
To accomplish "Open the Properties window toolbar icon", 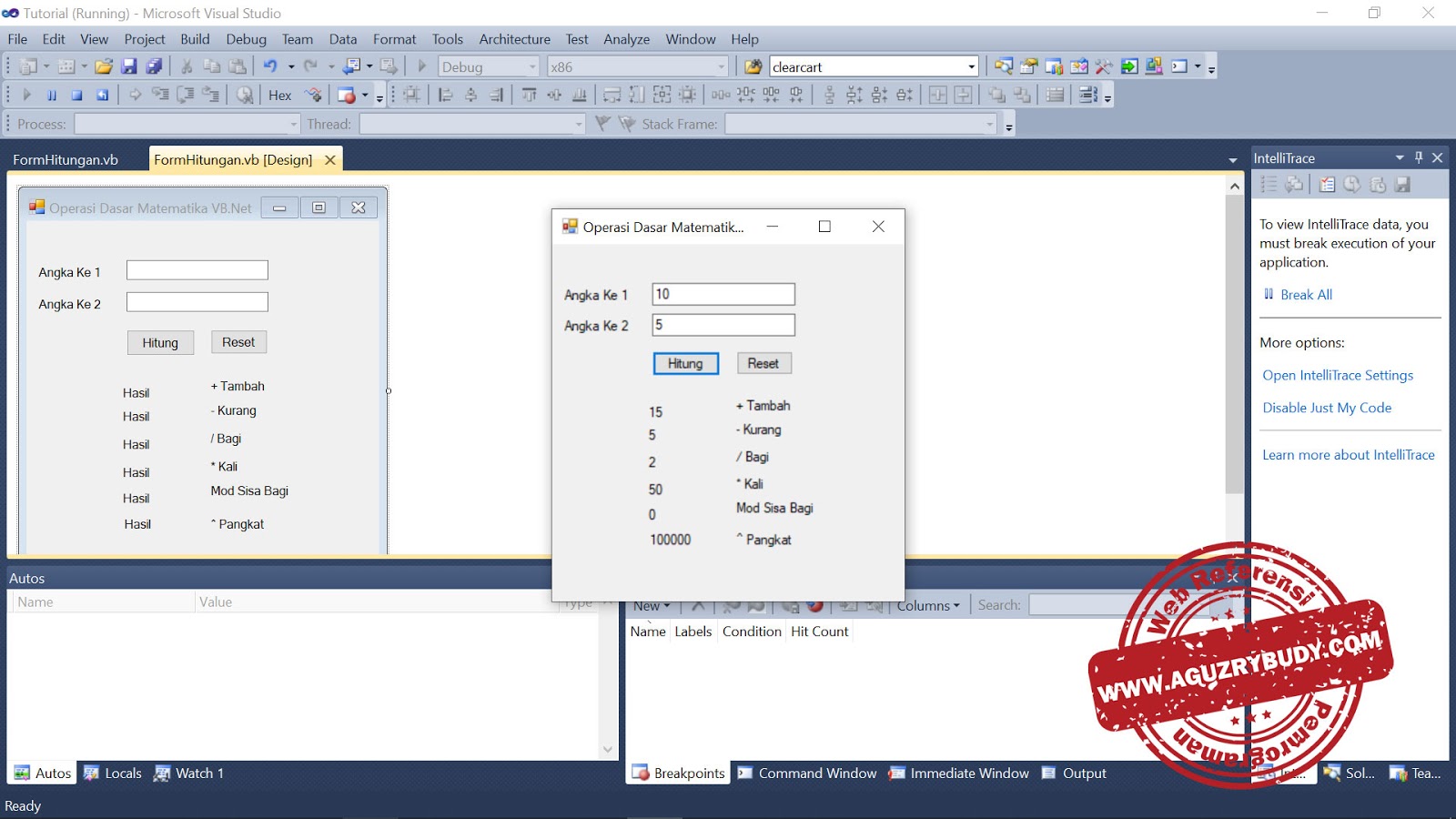I will (x=1029, y=66).
